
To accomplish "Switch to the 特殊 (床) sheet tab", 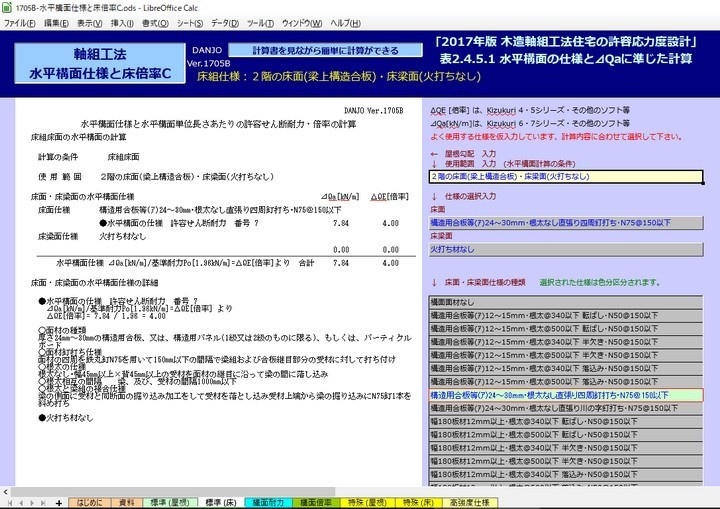I will (x=418, y=503).
